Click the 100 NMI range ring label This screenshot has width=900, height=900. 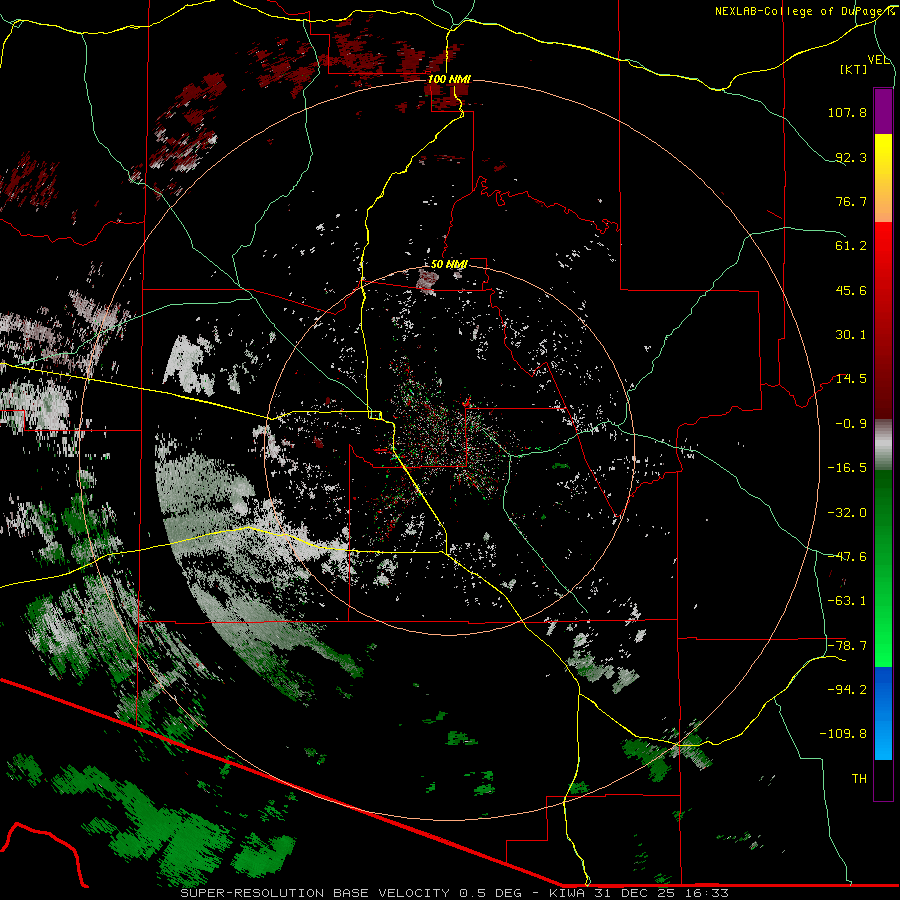tap(449, 79)
